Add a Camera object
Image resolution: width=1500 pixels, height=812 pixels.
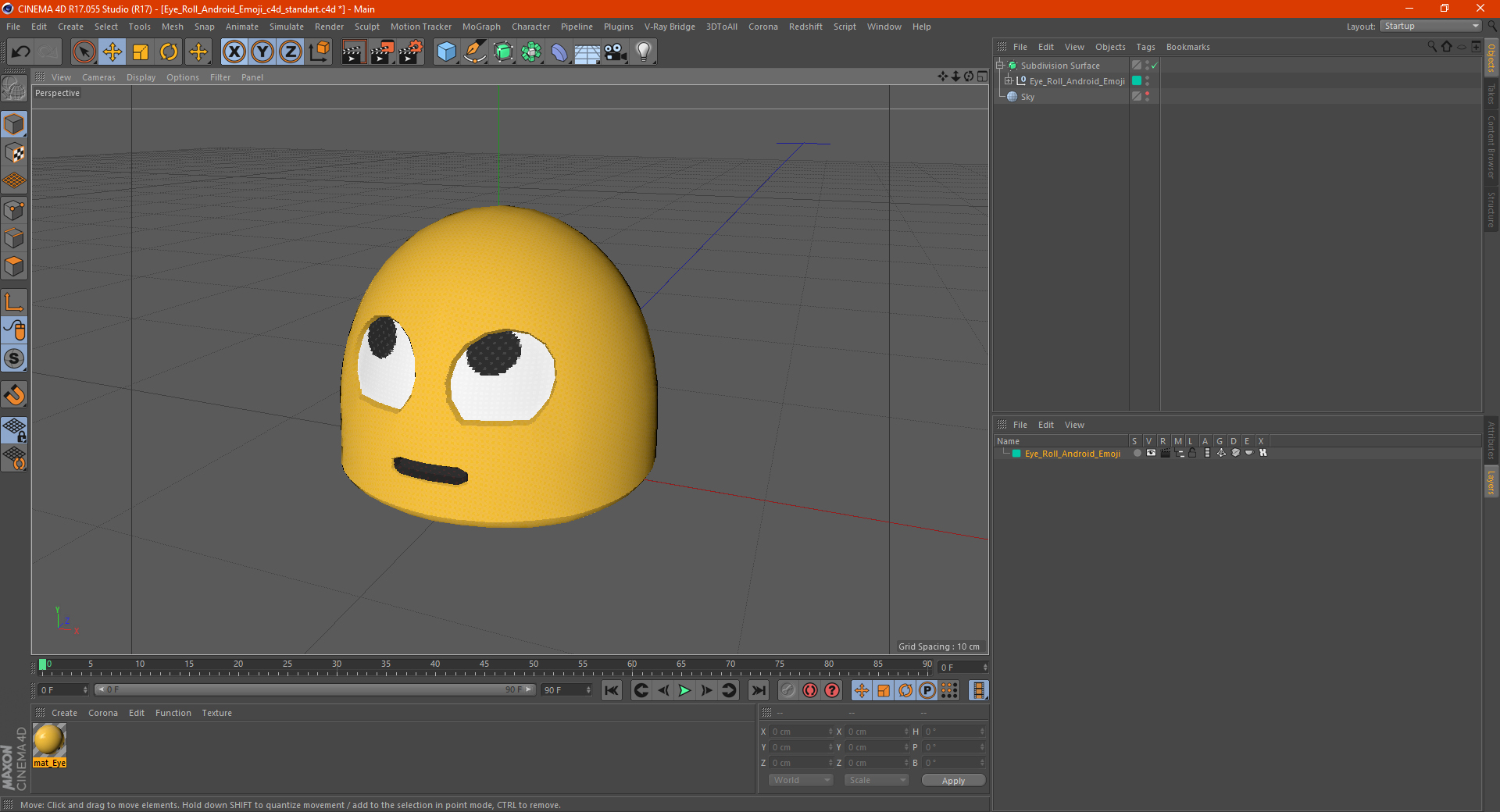(x=615, y=52)
